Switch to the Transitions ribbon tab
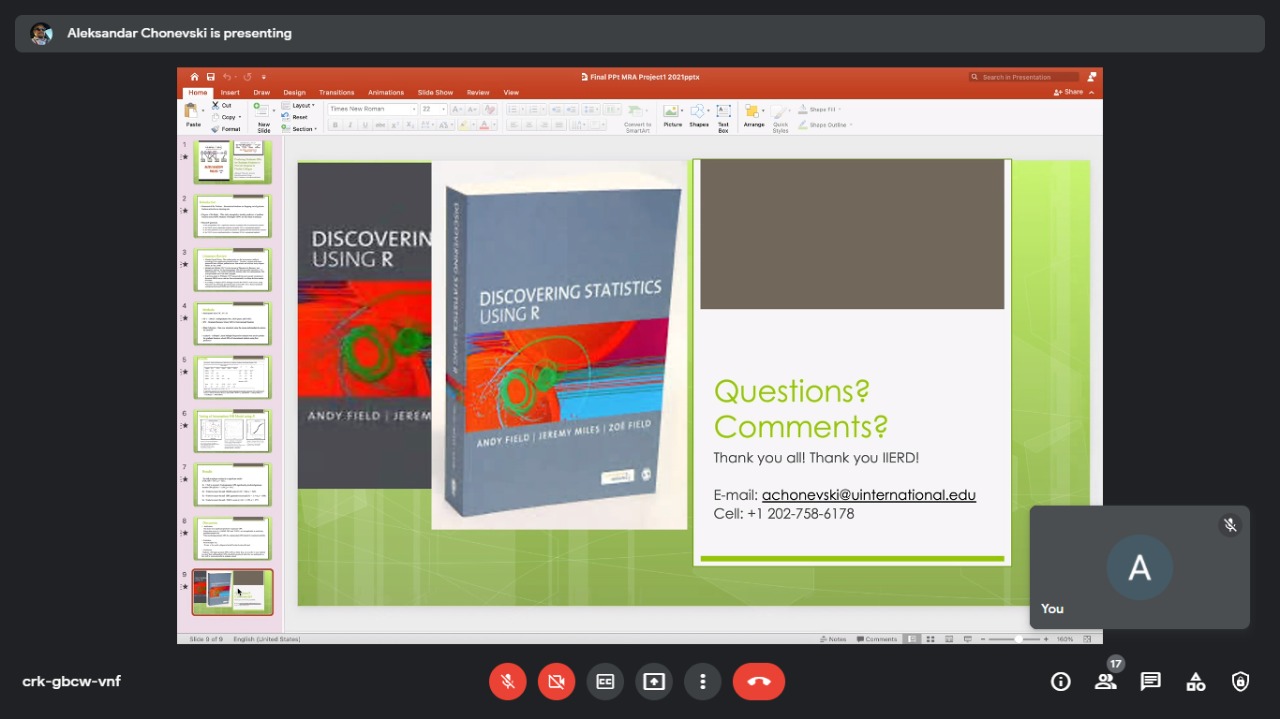Viewport: 1280px width, 719px height. (337, 93)
